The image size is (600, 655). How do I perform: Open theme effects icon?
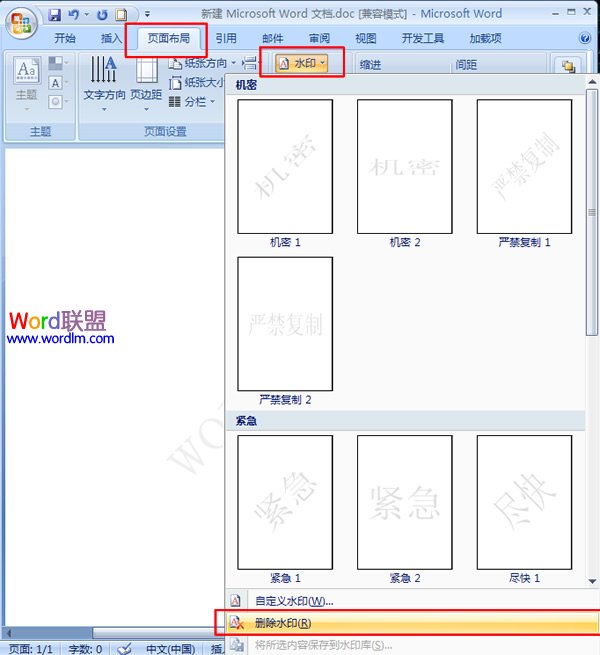tap(57, 102)
